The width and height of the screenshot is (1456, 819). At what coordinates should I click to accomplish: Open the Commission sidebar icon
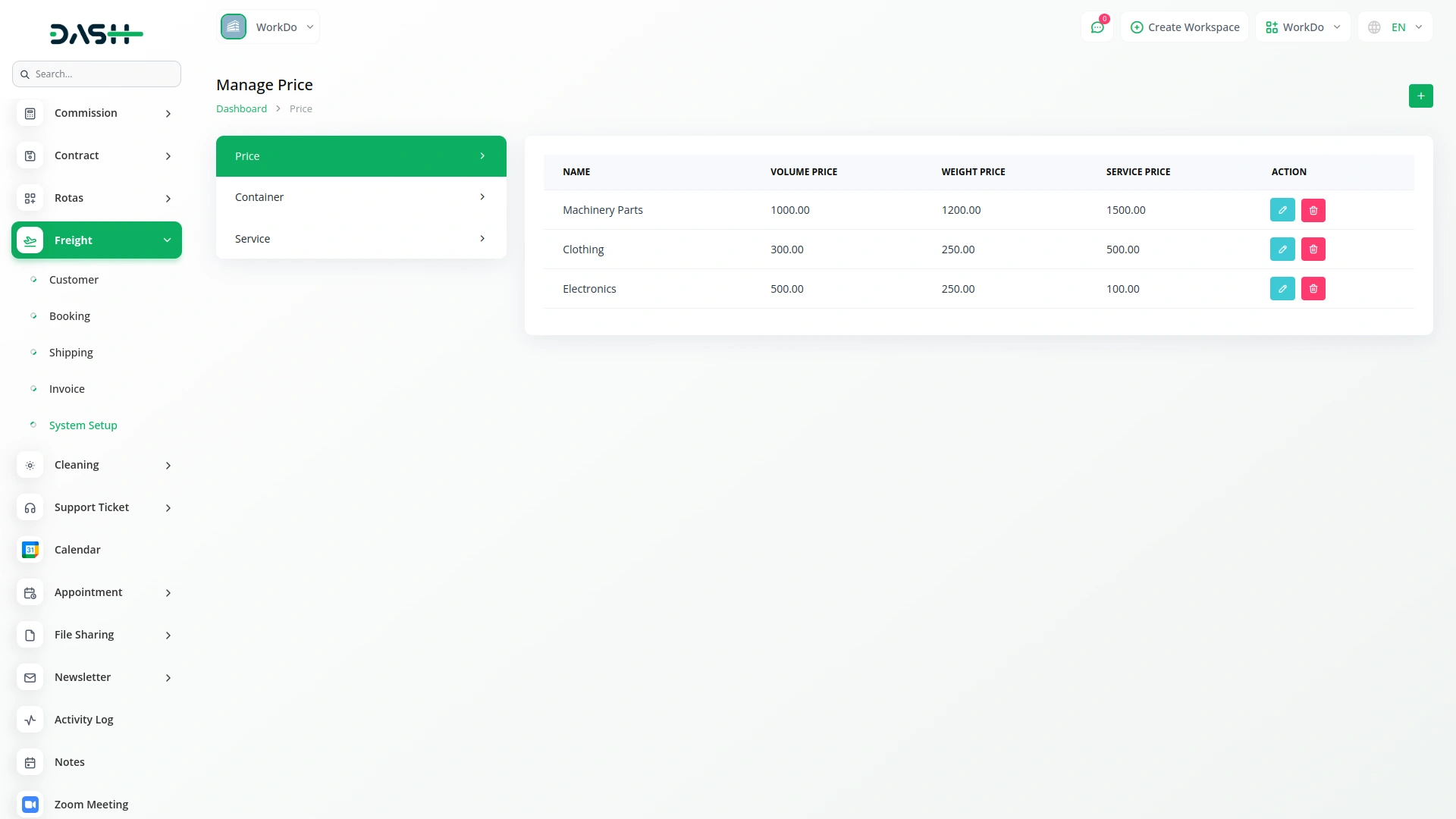tap(30, 113)
